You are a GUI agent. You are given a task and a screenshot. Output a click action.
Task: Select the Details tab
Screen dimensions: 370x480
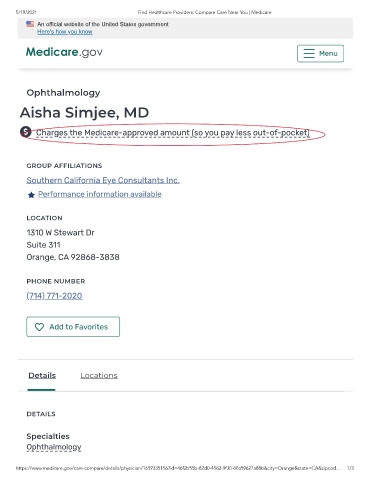[x=42, y=375]
